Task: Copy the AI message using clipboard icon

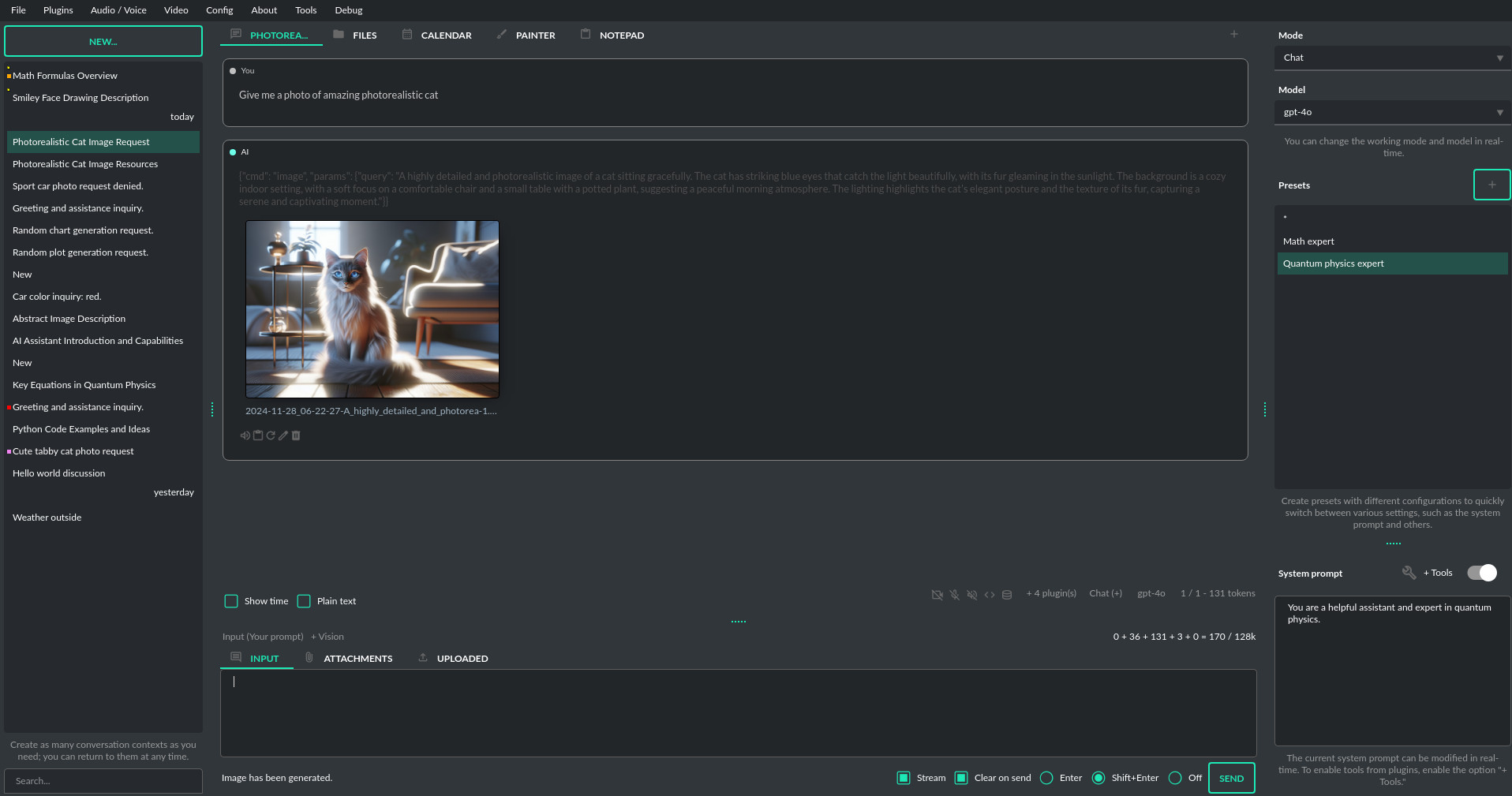Action: tap(258, 435)
